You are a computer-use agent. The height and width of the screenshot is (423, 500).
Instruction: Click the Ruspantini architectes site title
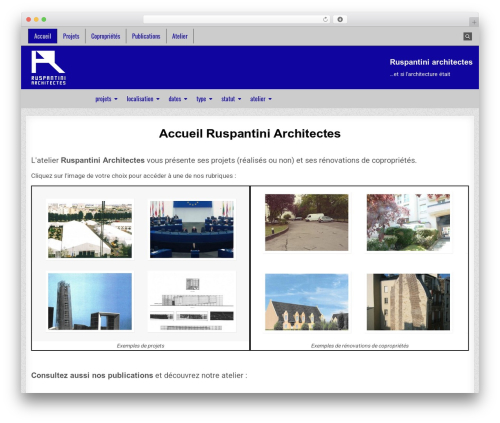[x=431, y=62]
